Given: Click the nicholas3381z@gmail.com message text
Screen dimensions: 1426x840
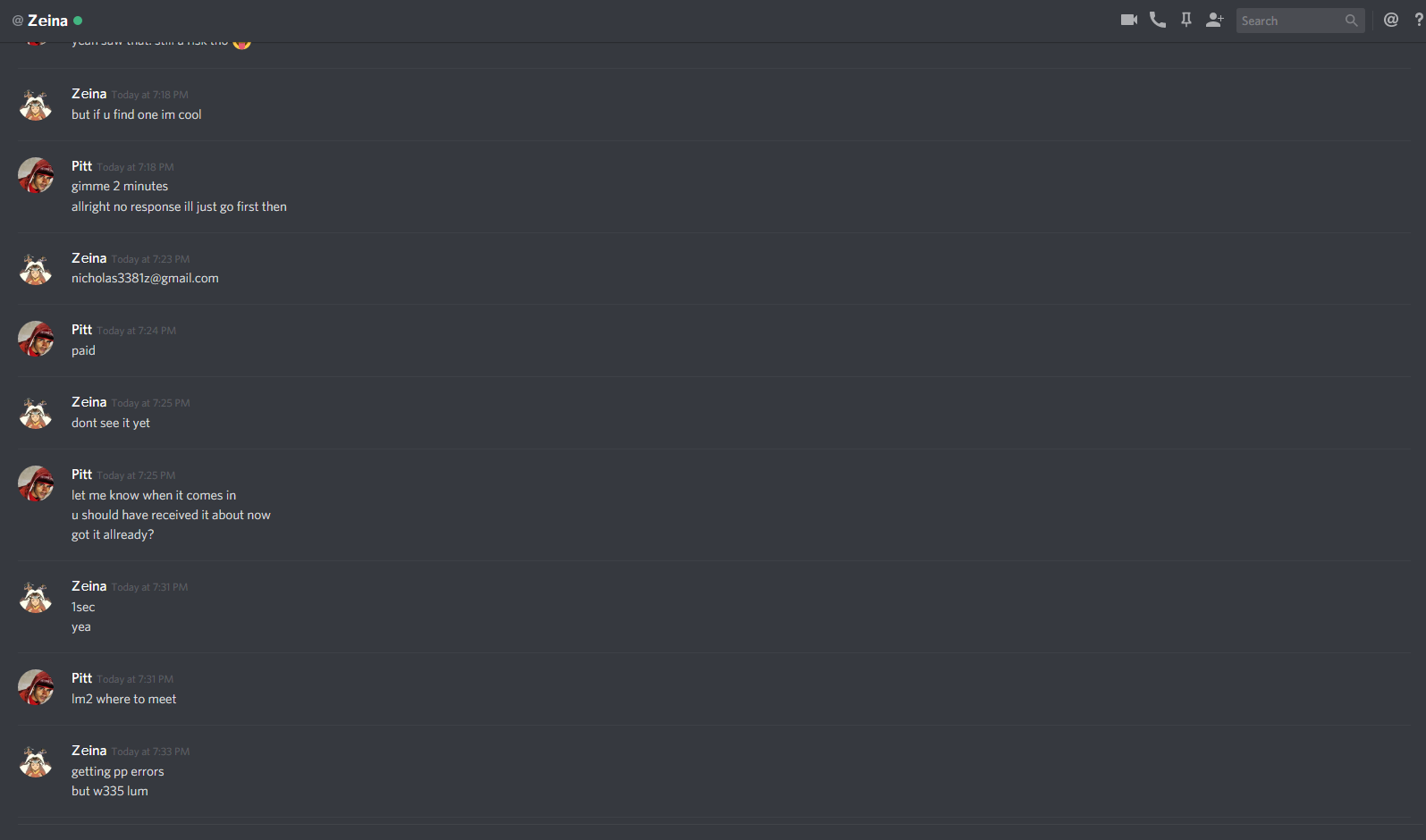Looking at the screenshot, I should click(x=145, y=278).
